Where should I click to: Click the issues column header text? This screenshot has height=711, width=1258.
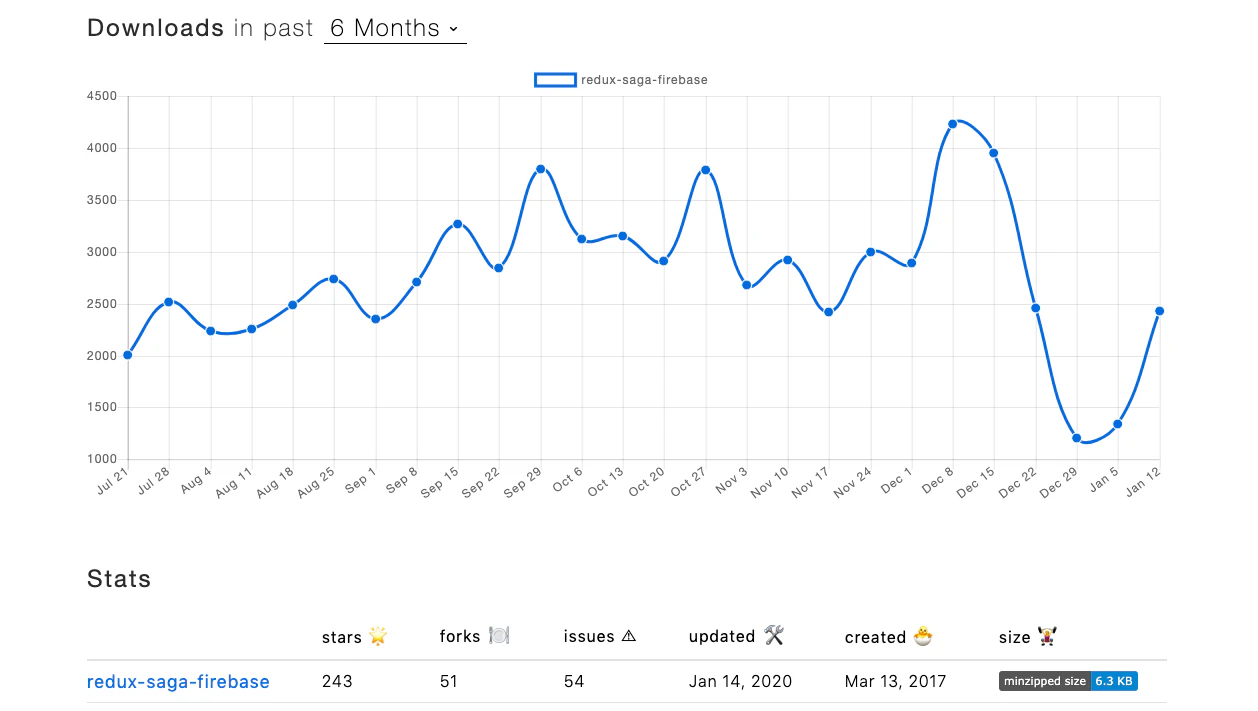click(589, 637)
